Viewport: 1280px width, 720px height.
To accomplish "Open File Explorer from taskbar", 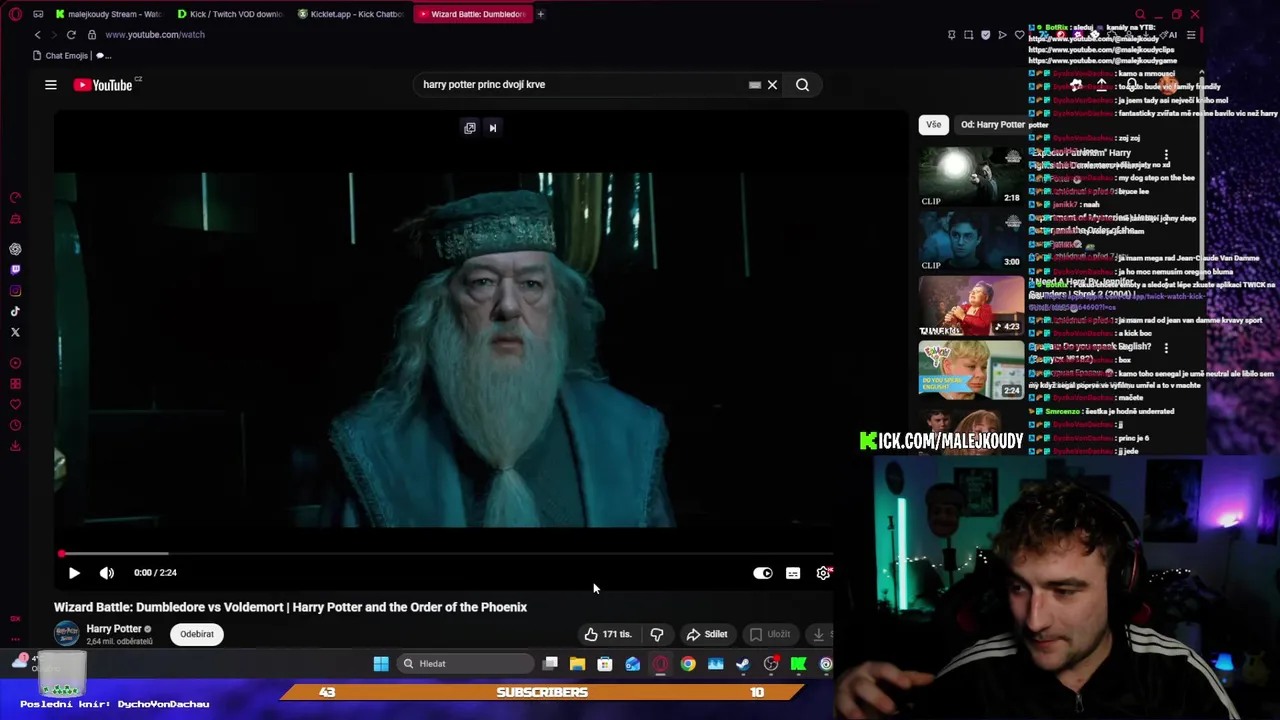I will pyautogui.click(x=577, y=664).
